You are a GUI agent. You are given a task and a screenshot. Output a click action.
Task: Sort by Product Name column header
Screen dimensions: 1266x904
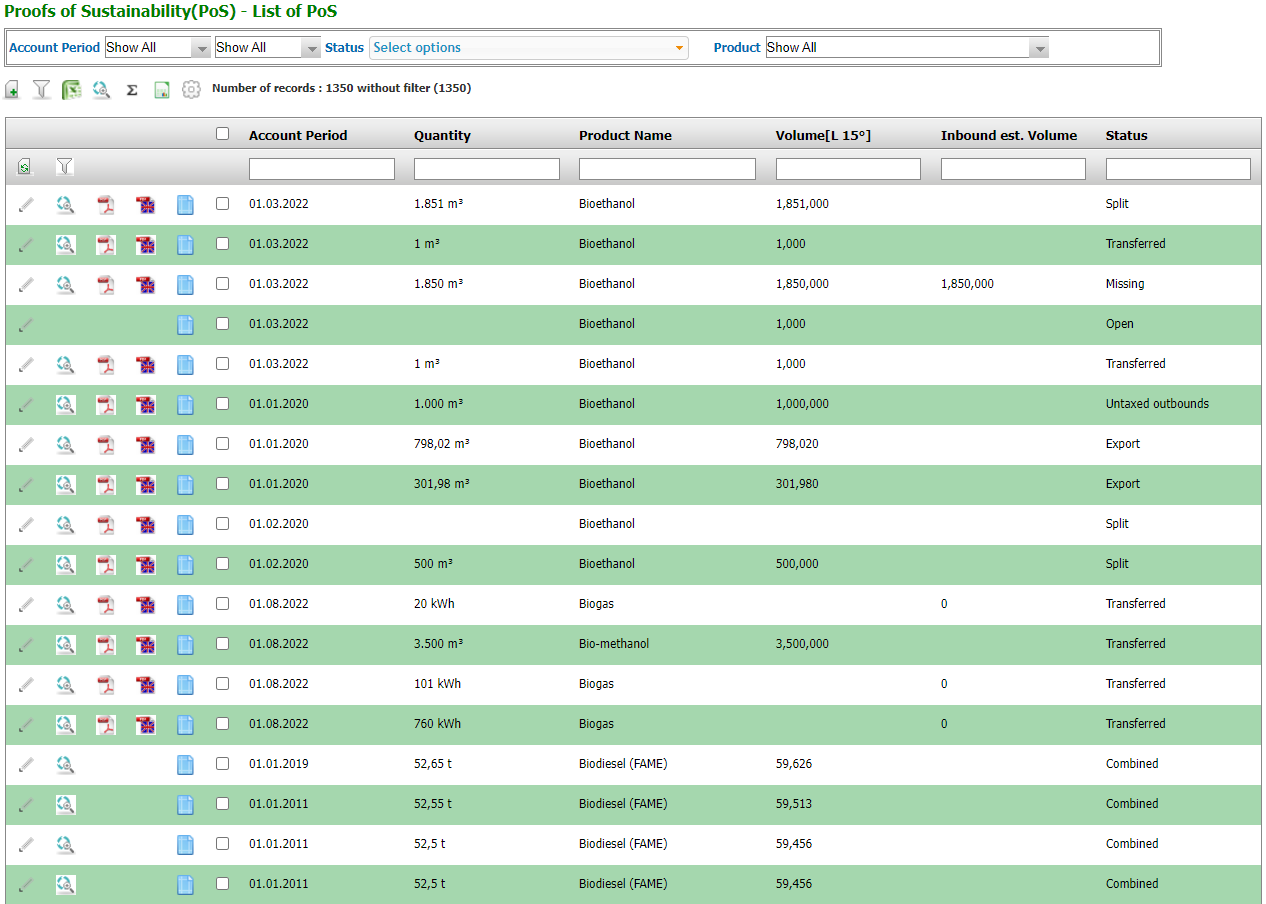pyautogui.click(x=625, y=136)
